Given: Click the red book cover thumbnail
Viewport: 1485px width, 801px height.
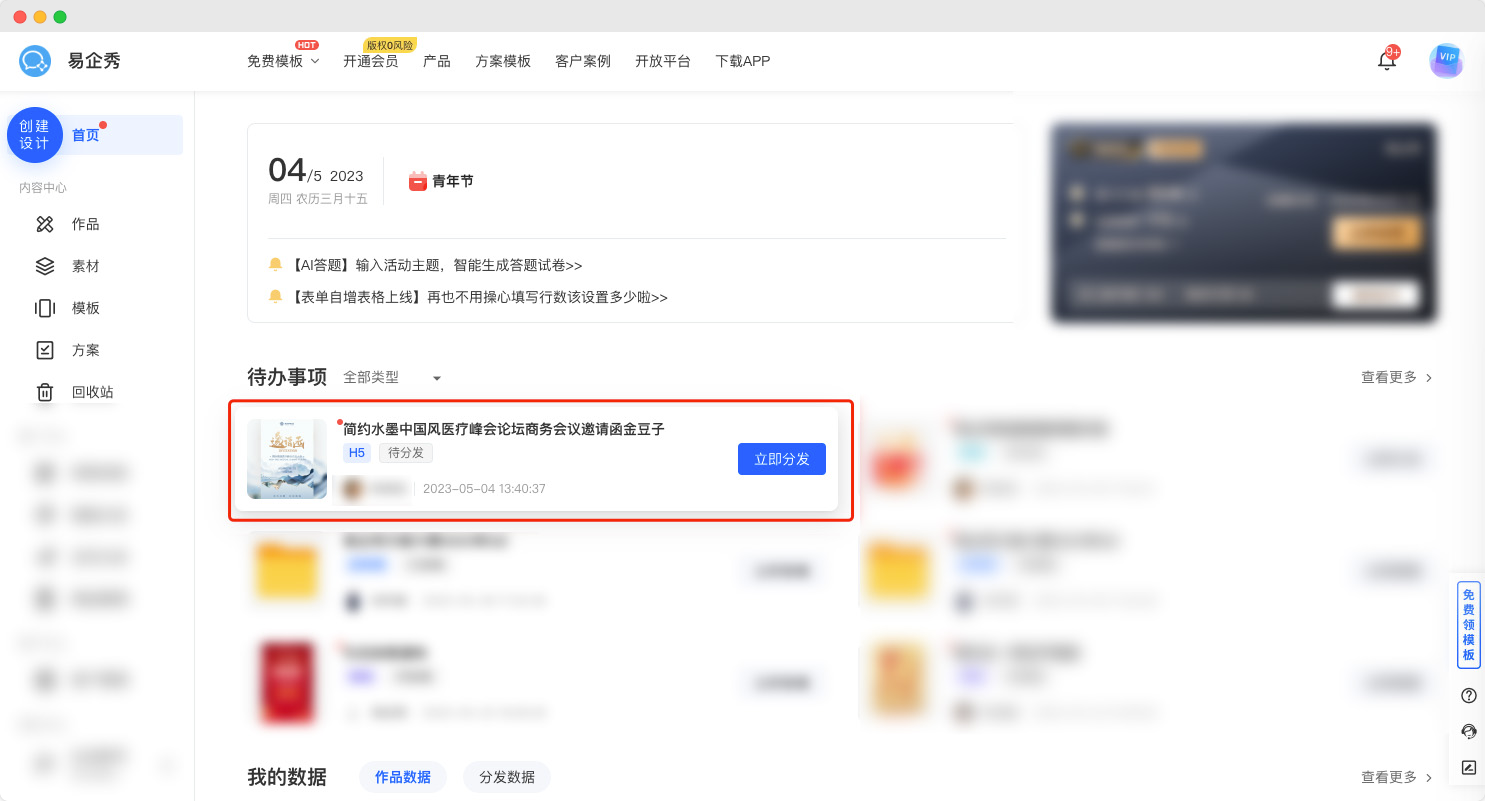Looking at the screenshot, I should pyautogui.click(x=287, y=681).
